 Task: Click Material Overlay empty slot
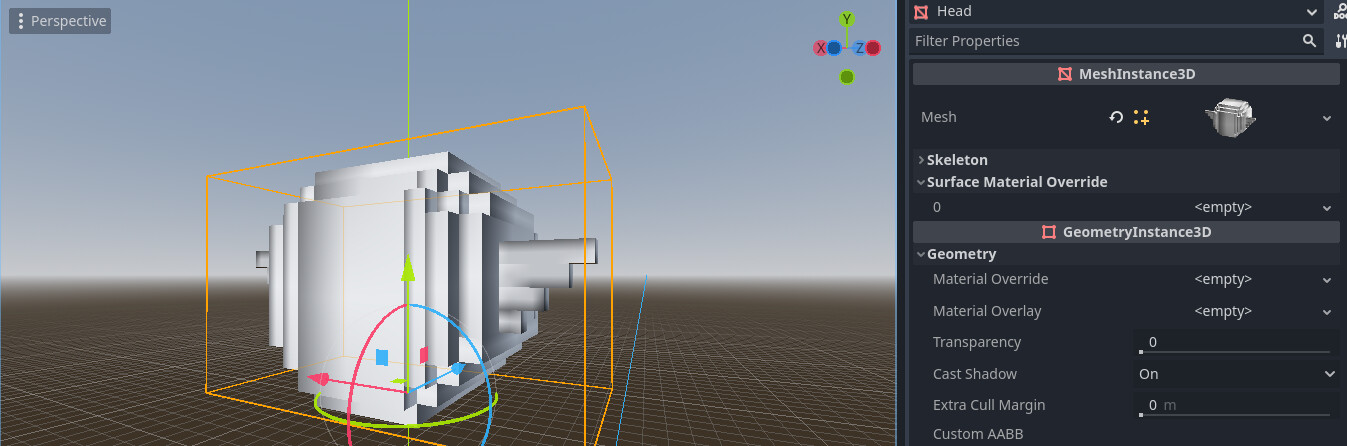[1223, 311]
